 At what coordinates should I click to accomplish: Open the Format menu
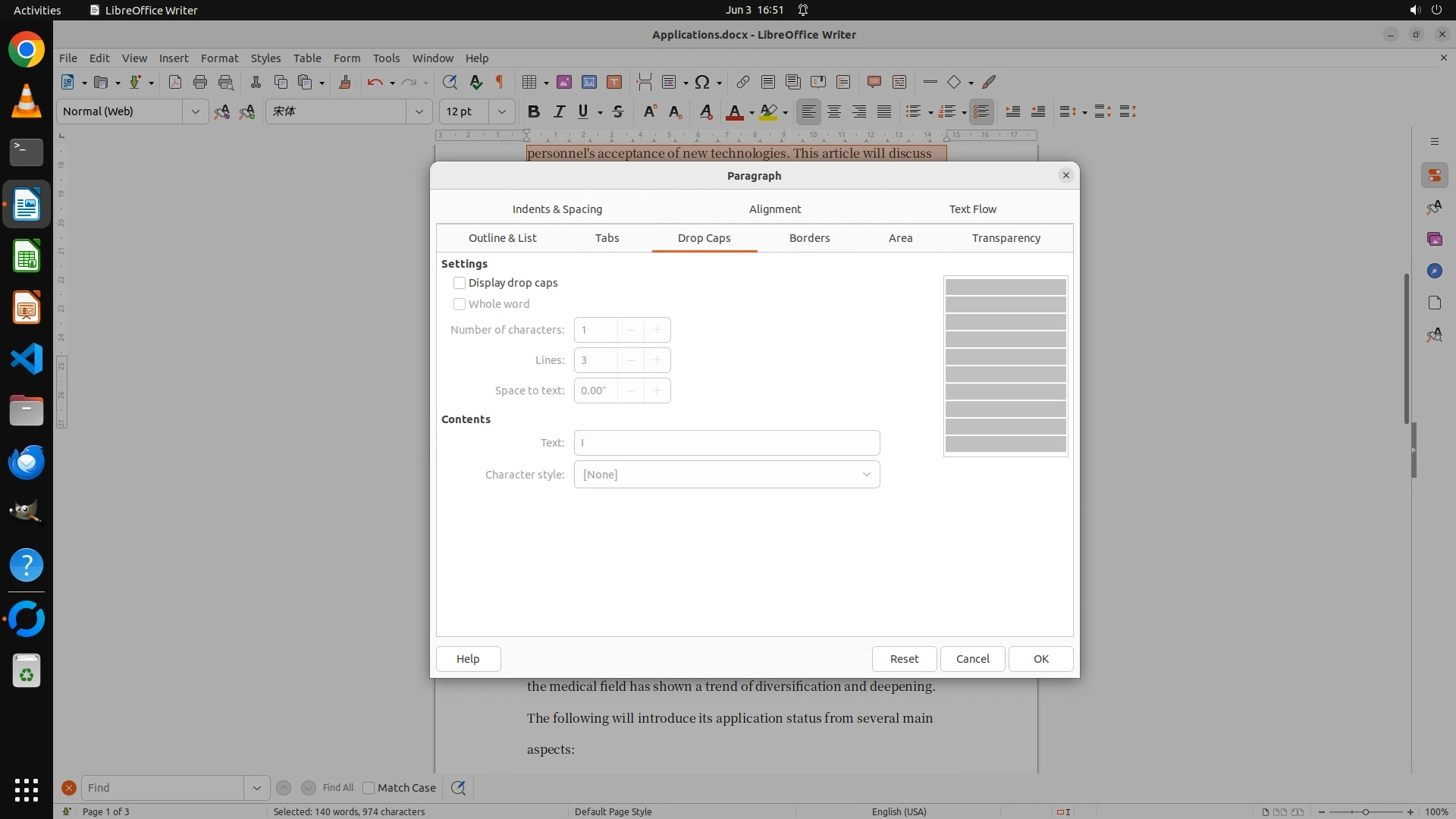coord(219,58)
